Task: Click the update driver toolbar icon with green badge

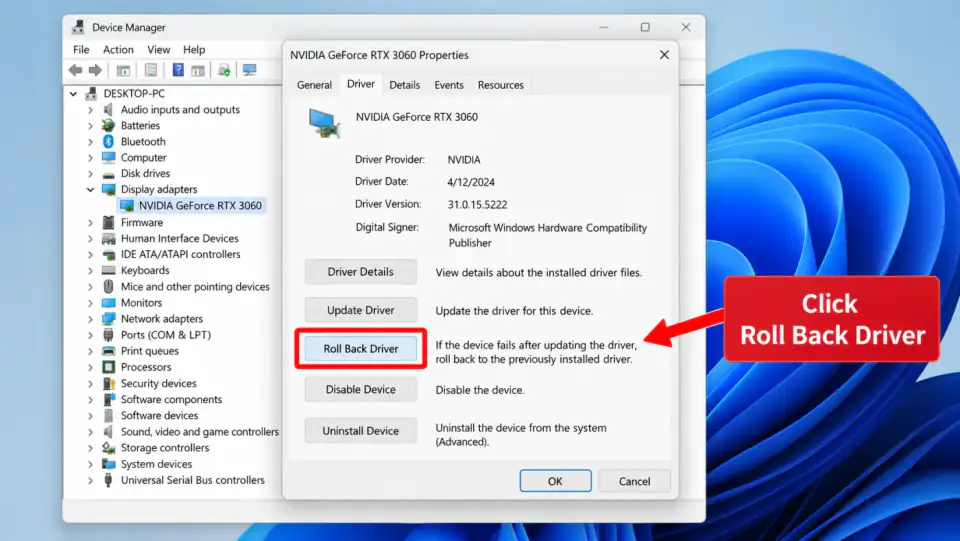Action: (x=224, y=70)
